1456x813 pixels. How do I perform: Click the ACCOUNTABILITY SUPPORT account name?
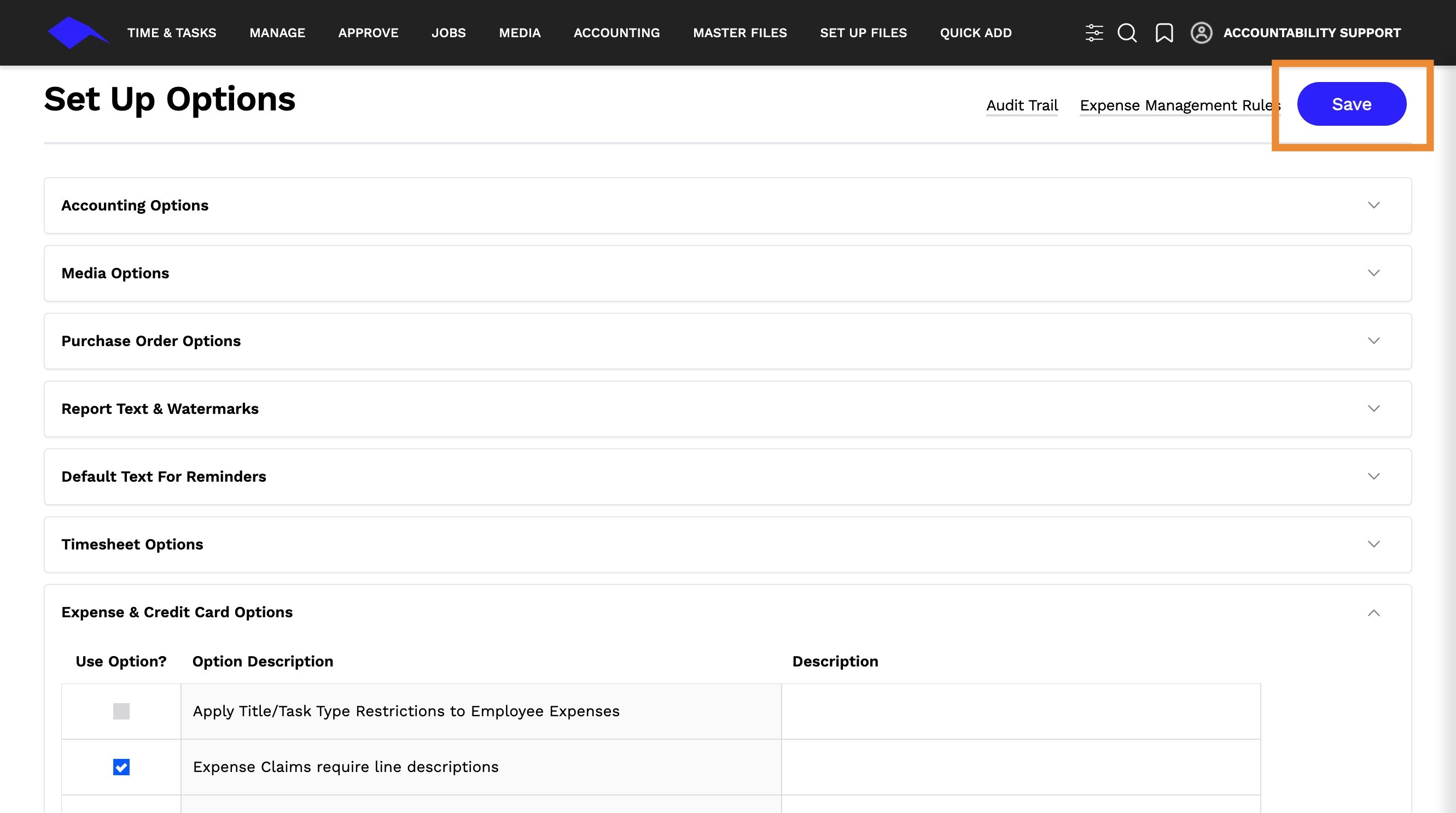coord(1312,33)
